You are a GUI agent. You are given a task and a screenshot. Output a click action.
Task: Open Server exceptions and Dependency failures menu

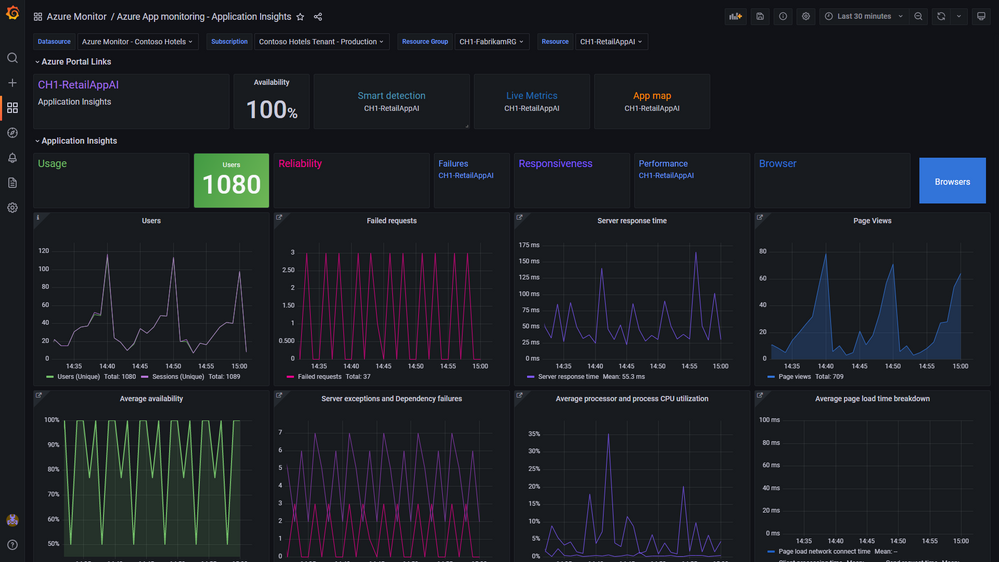coord(391,398)
